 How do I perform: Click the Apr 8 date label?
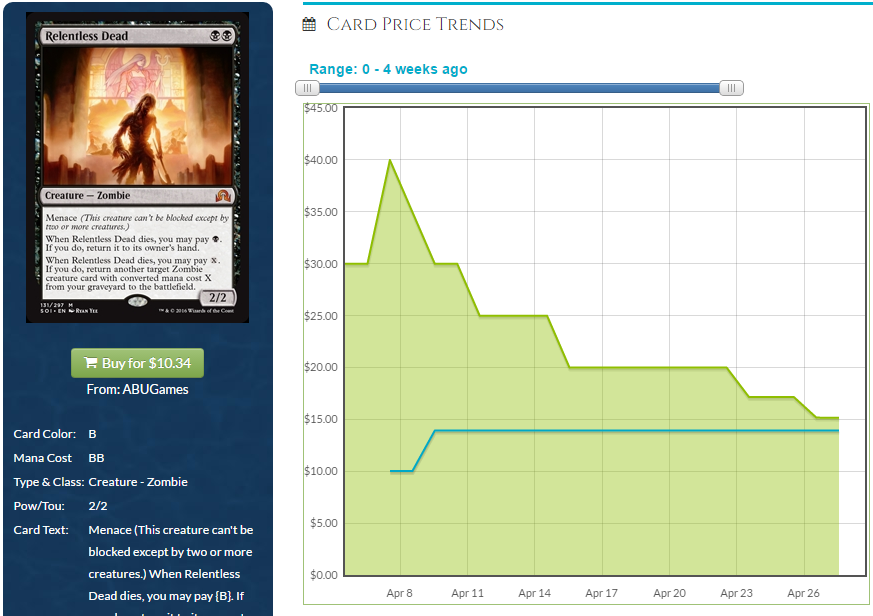point(399,593)
